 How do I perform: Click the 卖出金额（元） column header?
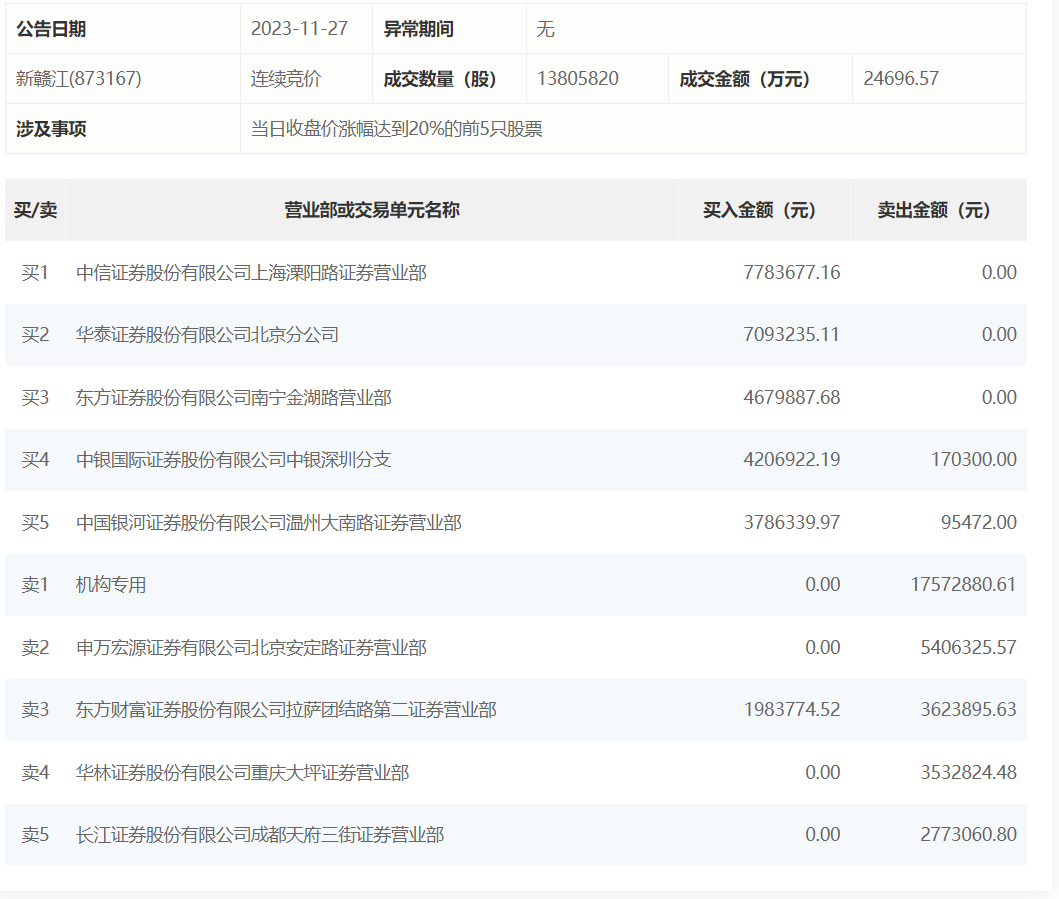[939, 210]
